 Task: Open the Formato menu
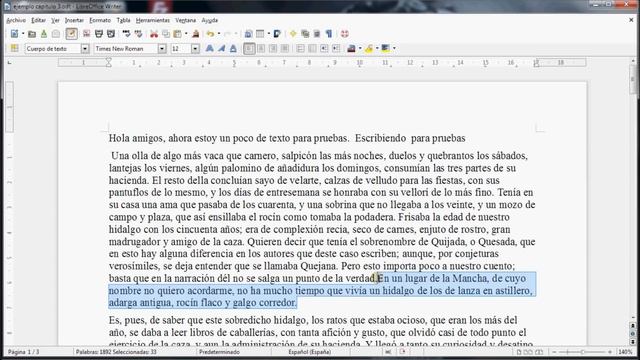[x=100, y=20]
